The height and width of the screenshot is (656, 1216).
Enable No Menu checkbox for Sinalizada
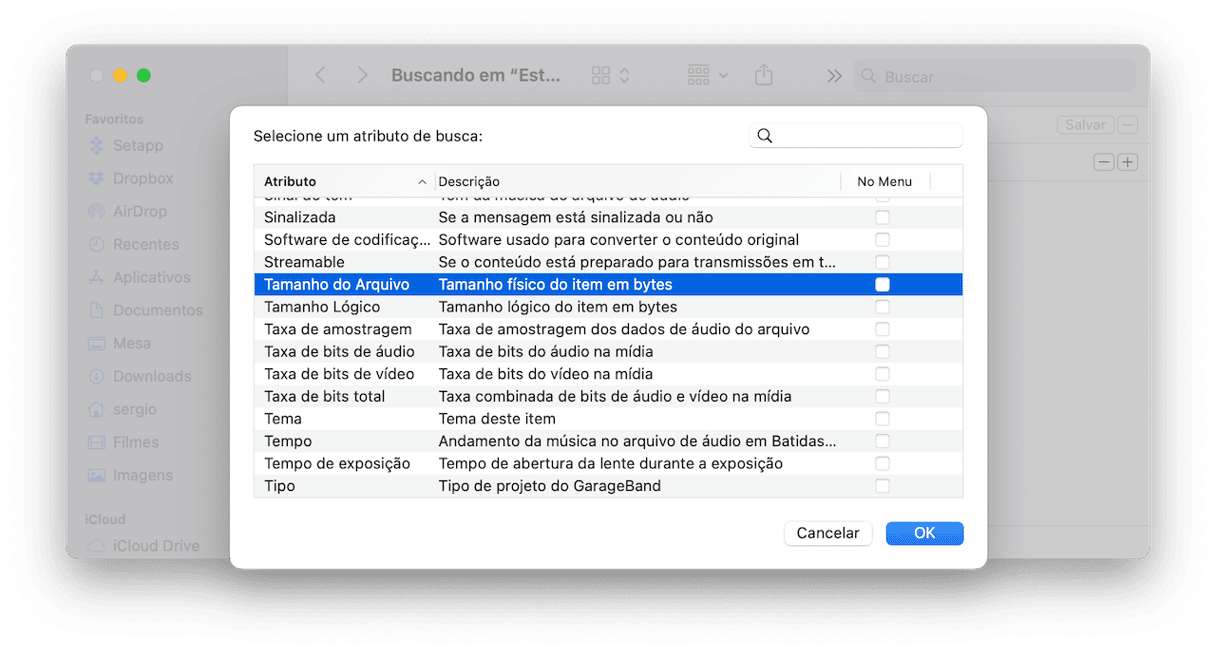(882, 217)
